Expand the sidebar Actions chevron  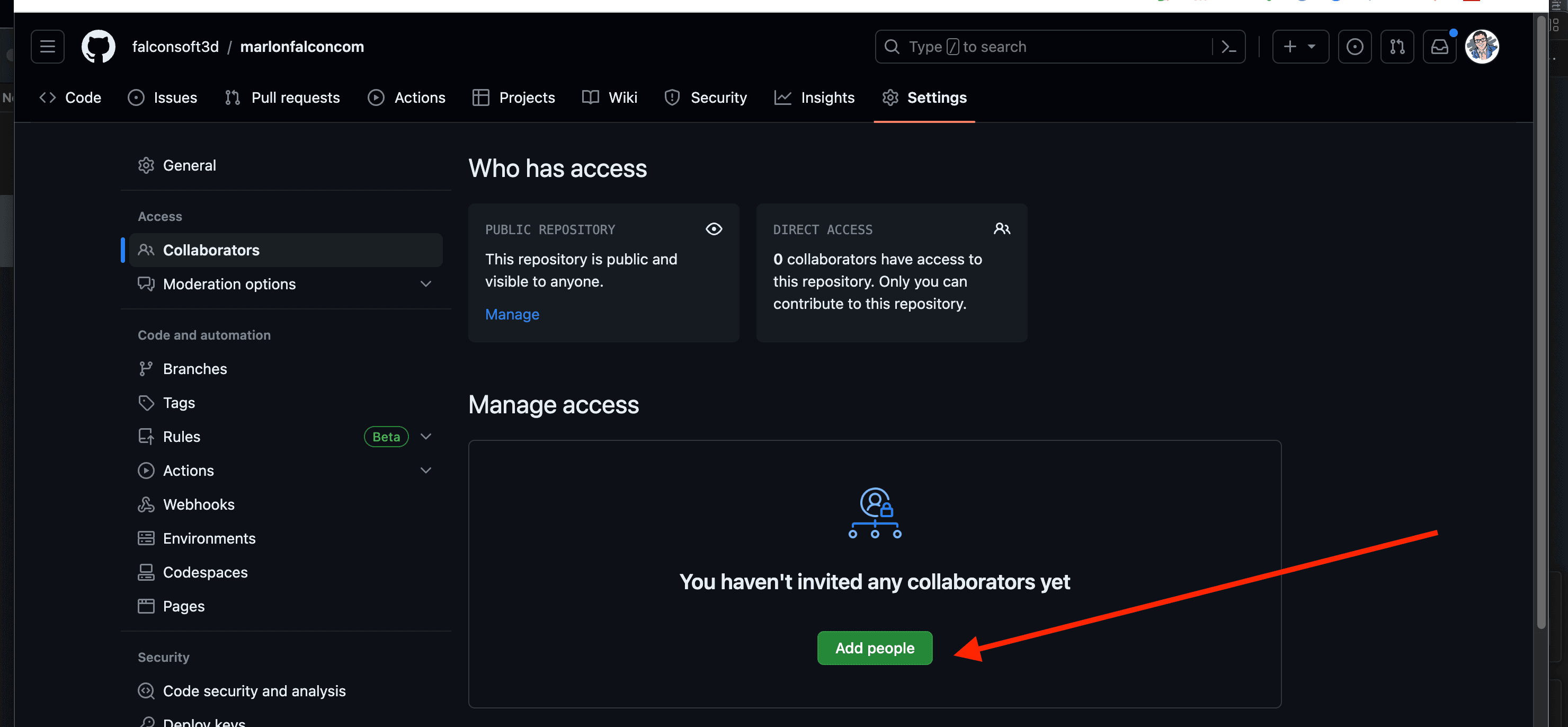426,470
